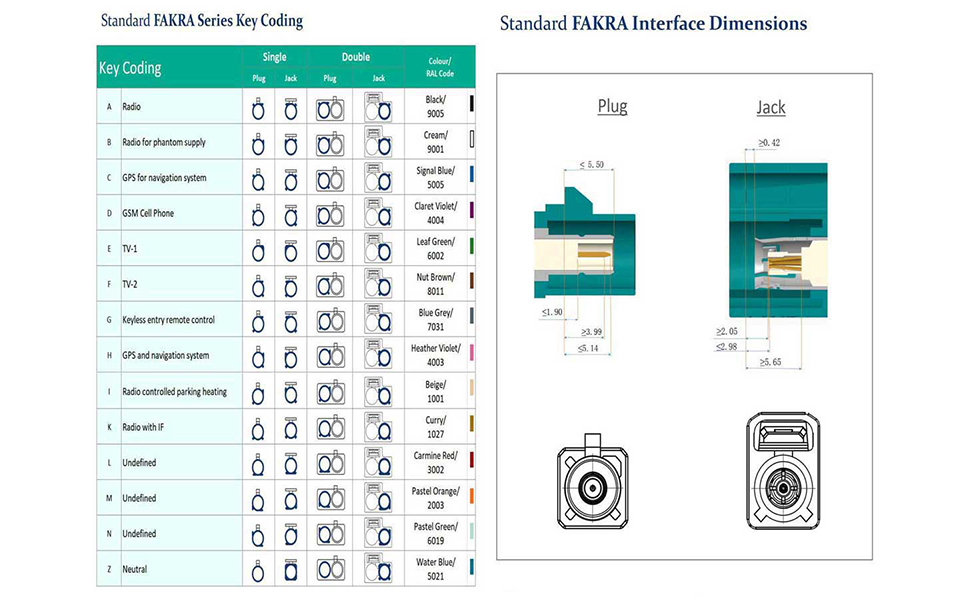Click the Claret Violet 4004 colour swatch
The width and height of the screenshot is (970, 600).
coord(472,210)
